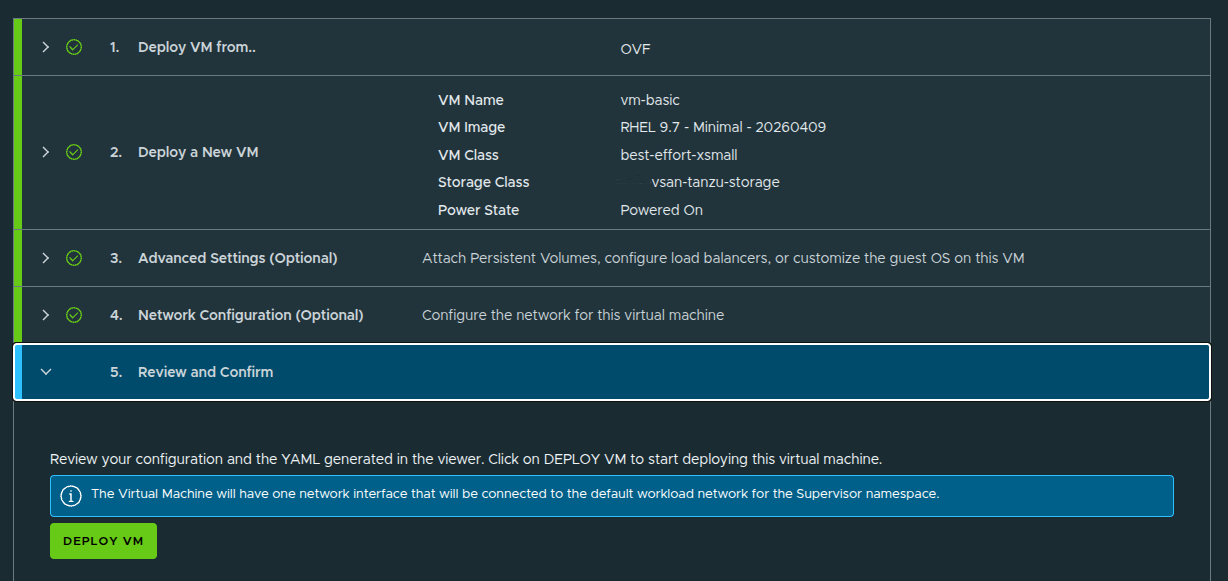Image resolution: width=1228 pixels, height=581 pixels.
Task: Expand step 1 Deploy VM from..
Action: pyautogui.click(x=45, y=46)
